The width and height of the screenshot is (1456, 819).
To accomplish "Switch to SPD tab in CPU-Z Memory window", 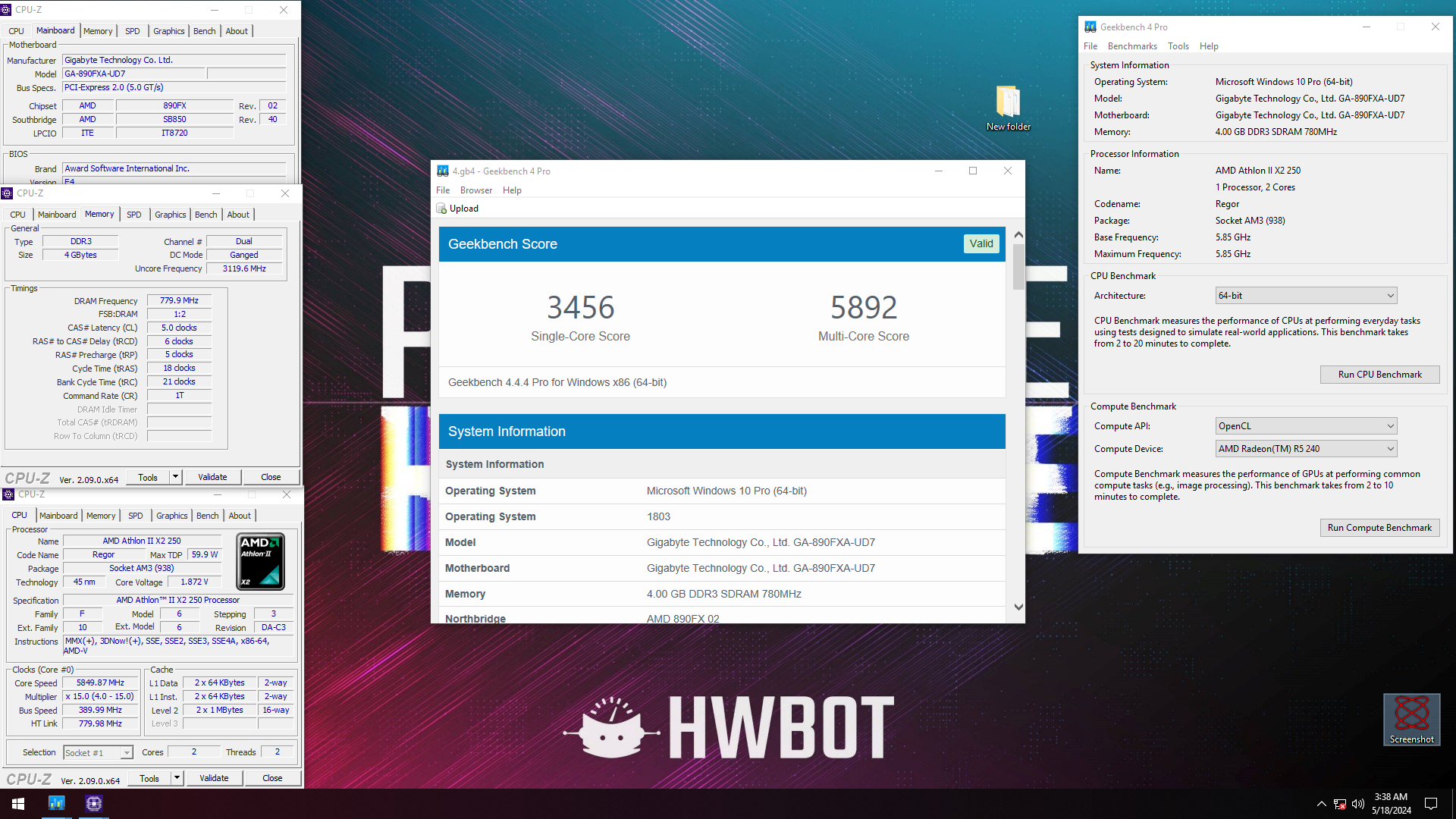I will tap(134, 215).
